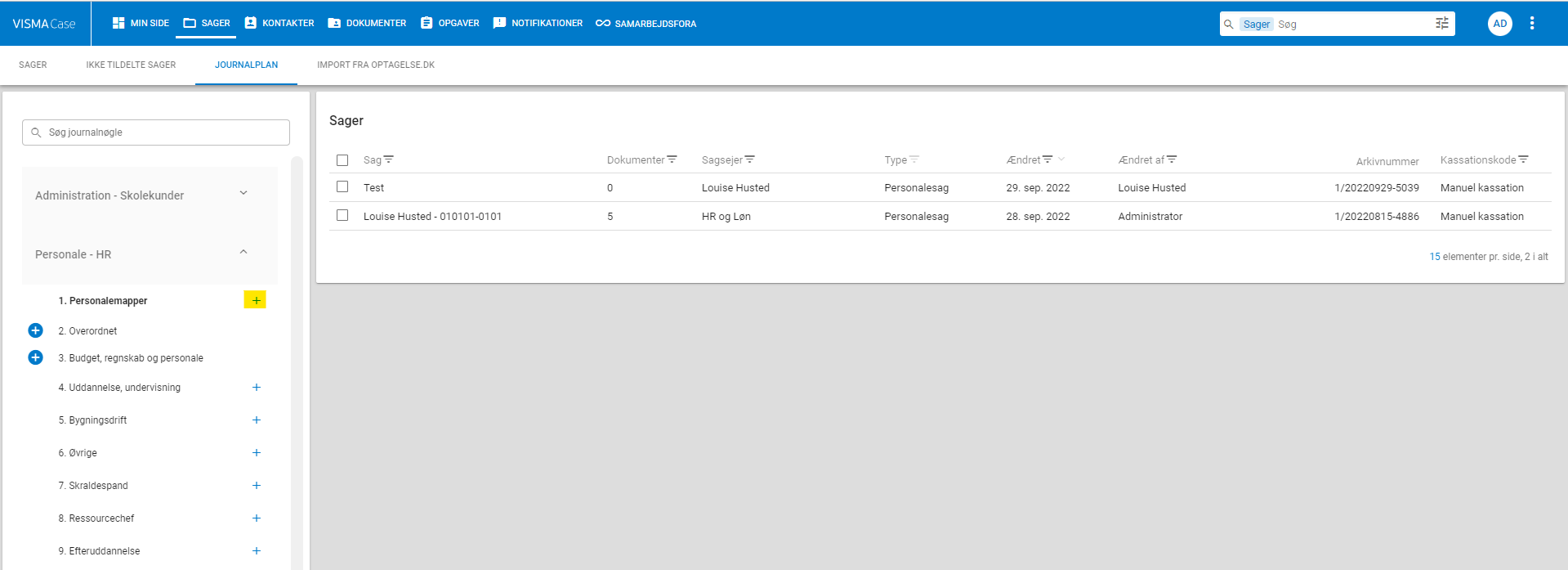
Task: Click the Kontakter contacts icon
Action: [x=251, y=23]
